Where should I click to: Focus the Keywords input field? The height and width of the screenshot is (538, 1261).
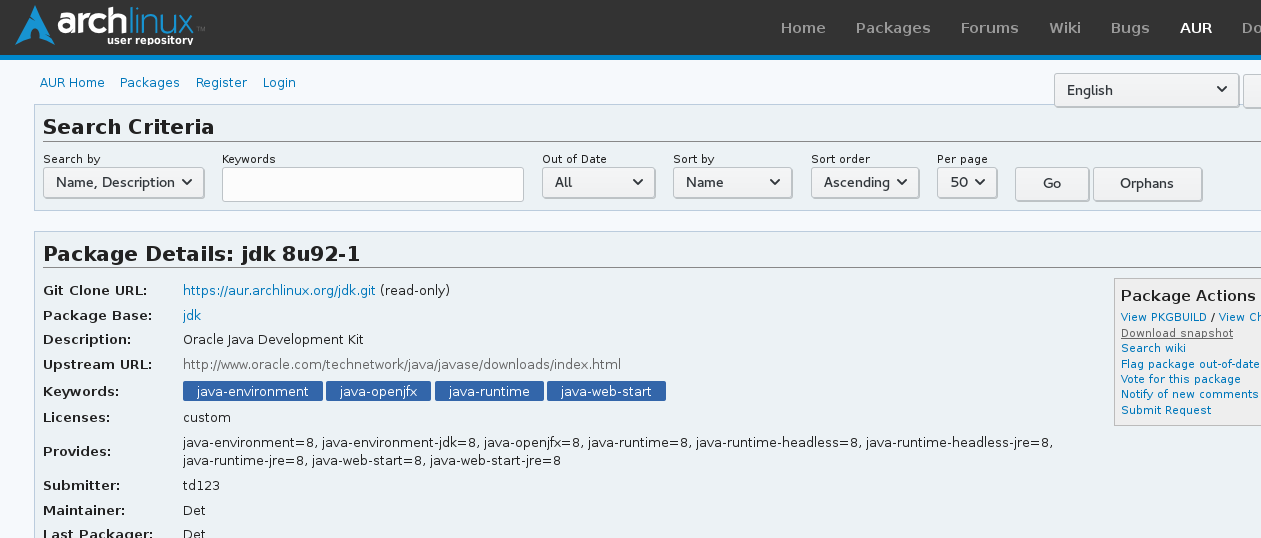coord(373,184)
